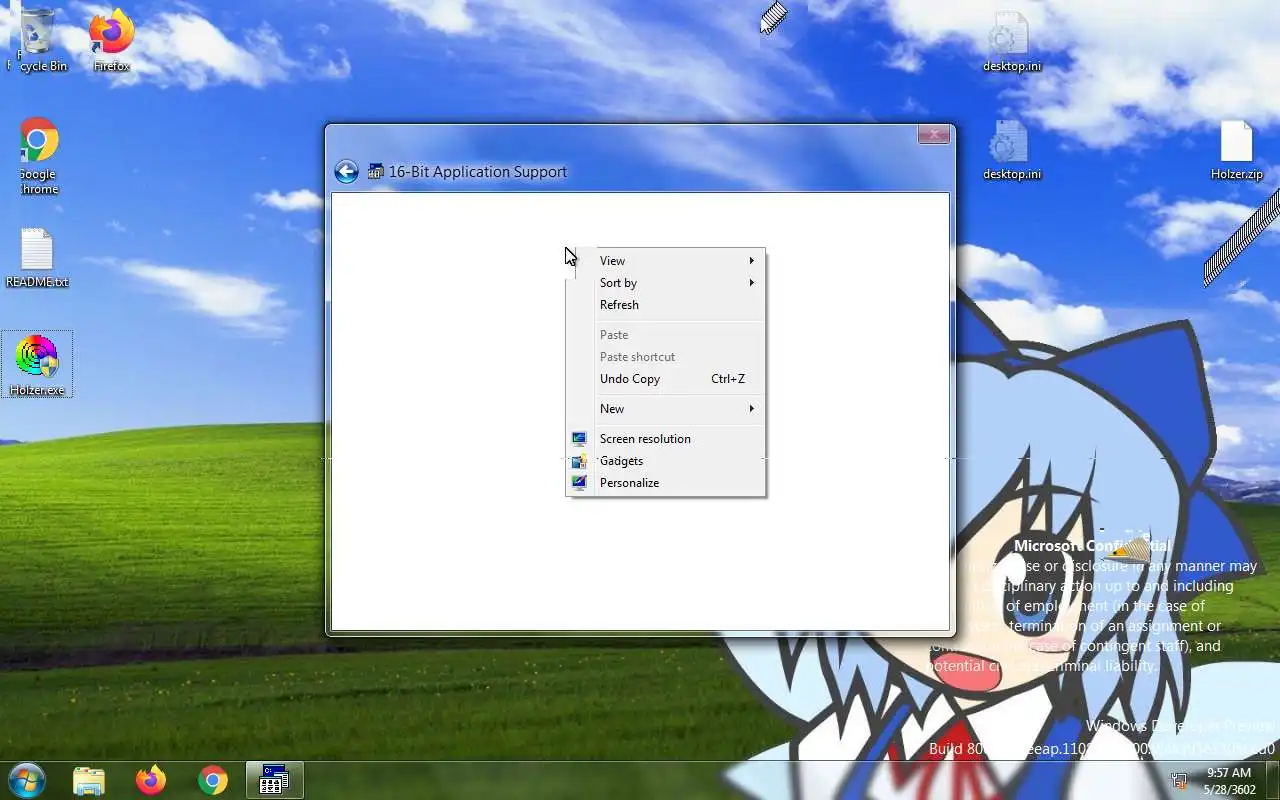The width and height of the screenshot is (1280, 800).
Task: Expand the Sort by submenu arrow
Action: [752, 283]
